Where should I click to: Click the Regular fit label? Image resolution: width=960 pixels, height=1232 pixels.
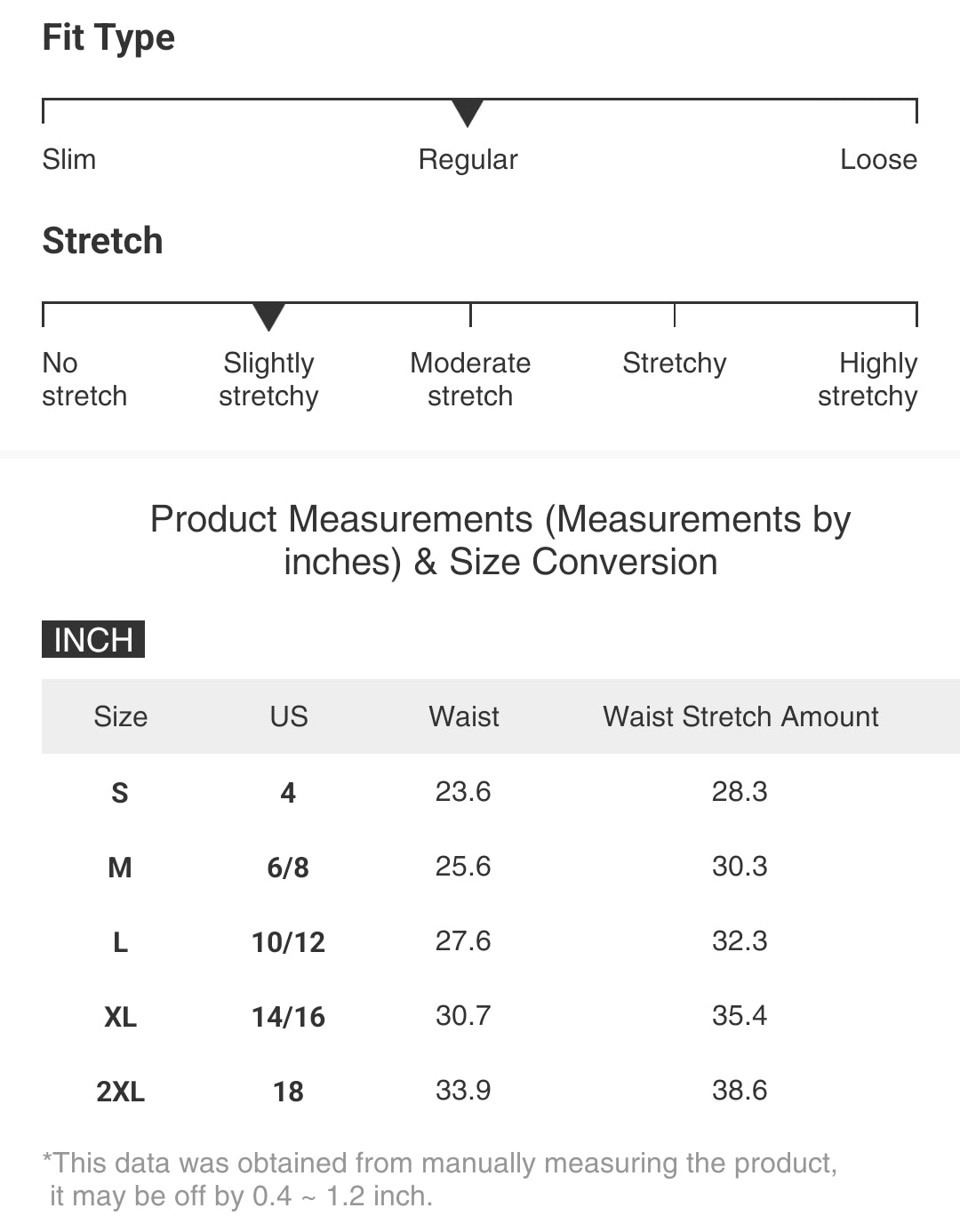(x=468, y=160)
